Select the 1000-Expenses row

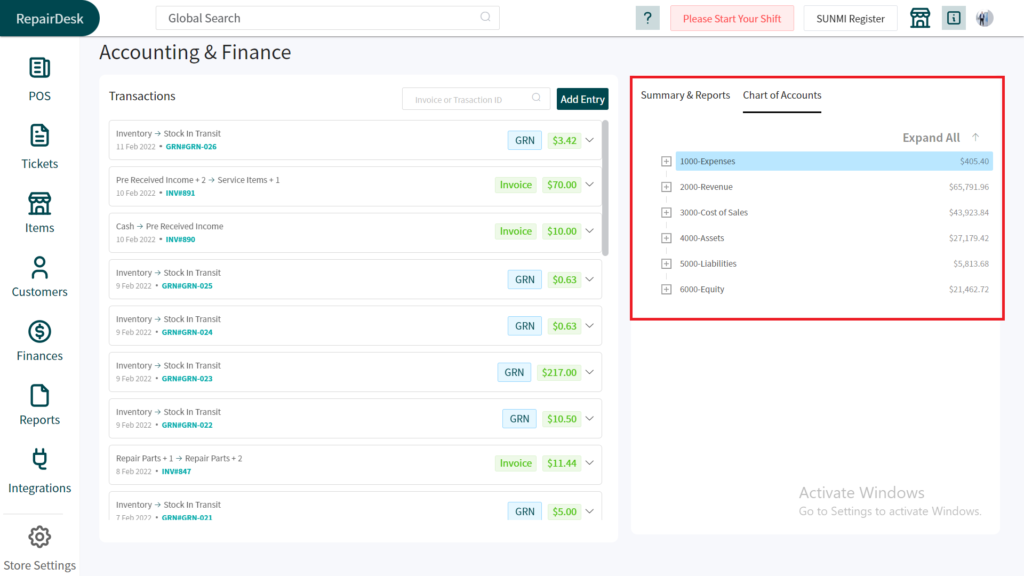[x=834, y=161]
